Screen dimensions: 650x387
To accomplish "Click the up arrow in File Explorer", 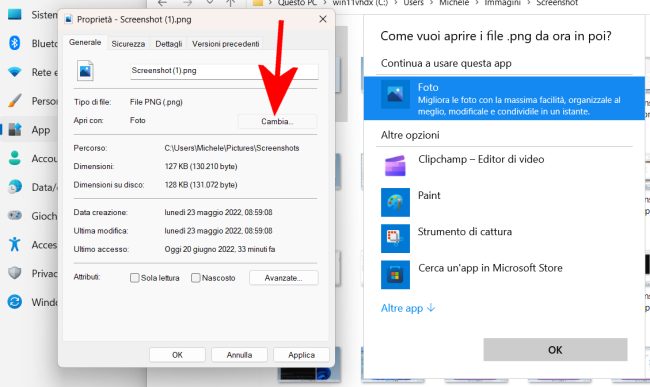I will point(230,3).
